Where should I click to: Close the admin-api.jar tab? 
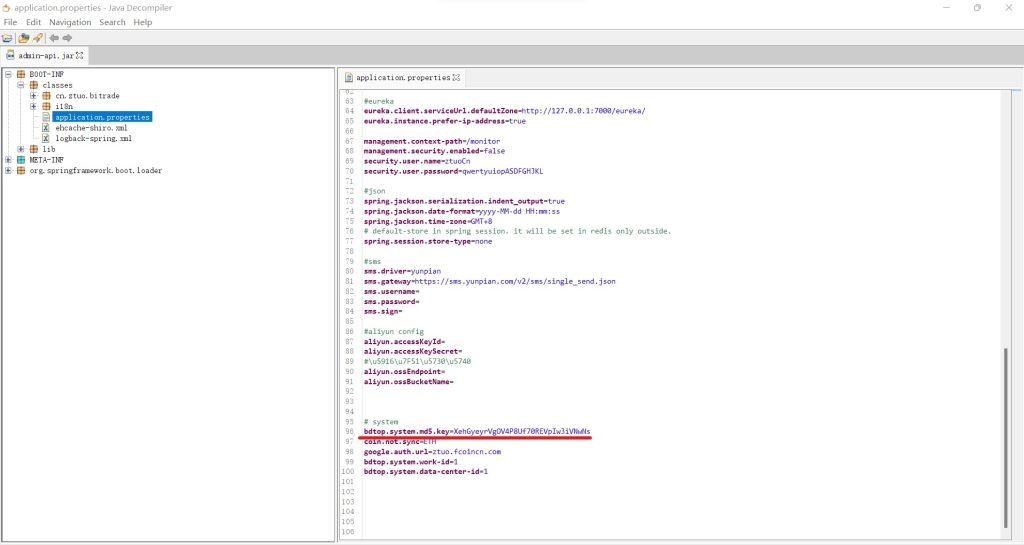coord(81,56)
